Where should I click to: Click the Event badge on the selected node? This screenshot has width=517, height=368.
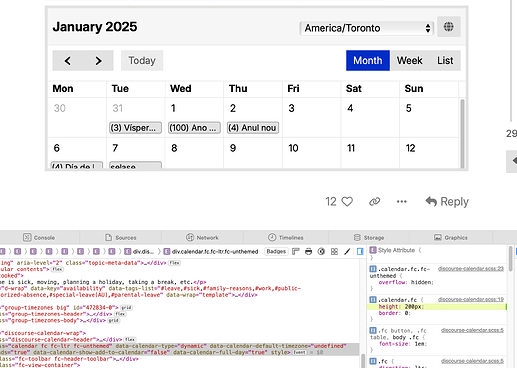click(299, 352)
